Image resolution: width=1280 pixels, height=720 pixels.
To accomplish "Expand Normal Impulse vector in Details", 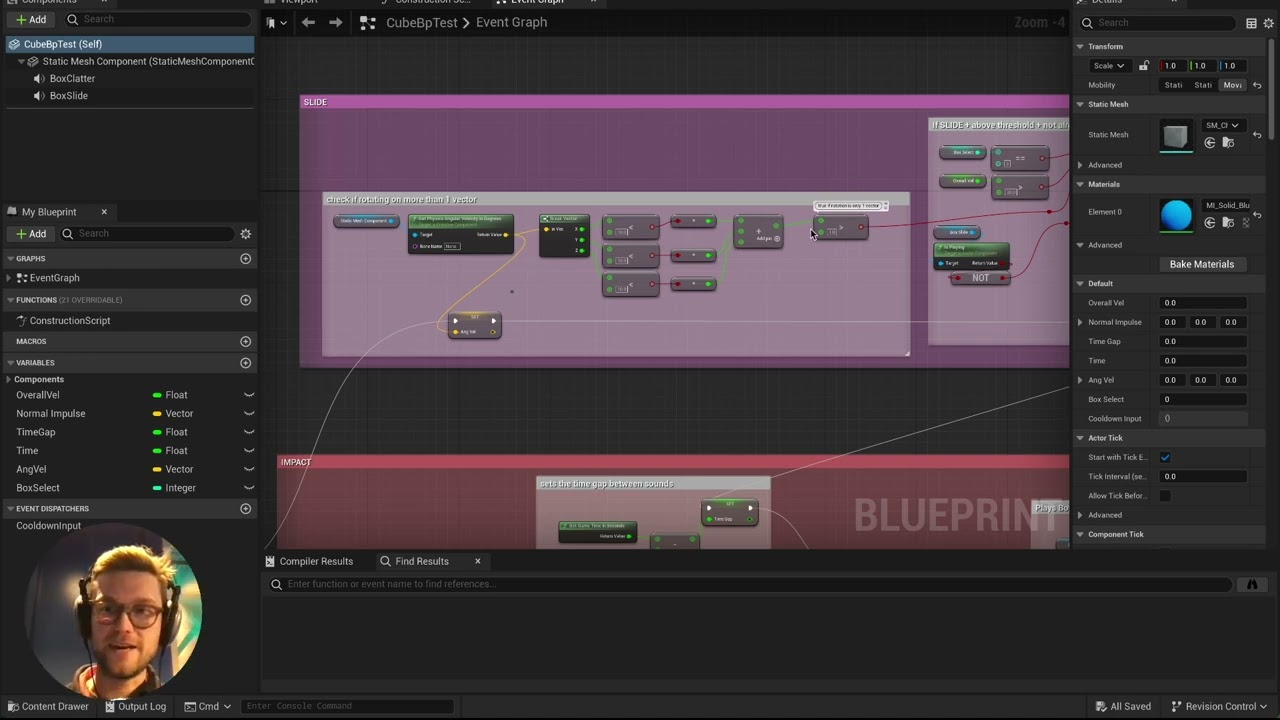I will (x=1079, y=322).
